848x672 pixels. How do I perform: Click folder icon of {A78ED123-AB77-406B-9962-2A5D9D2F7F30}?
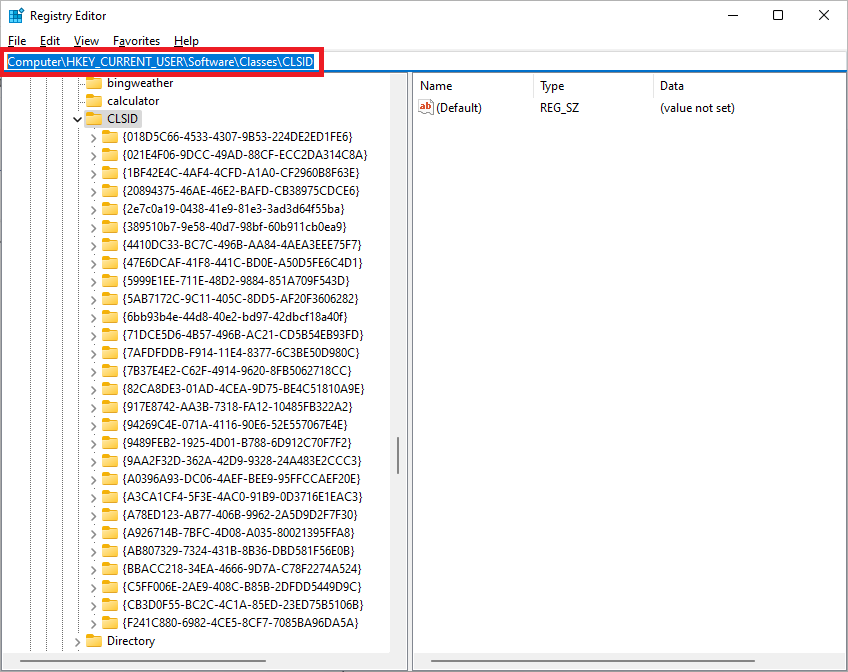pyautogui.click(x=110, y=515)
